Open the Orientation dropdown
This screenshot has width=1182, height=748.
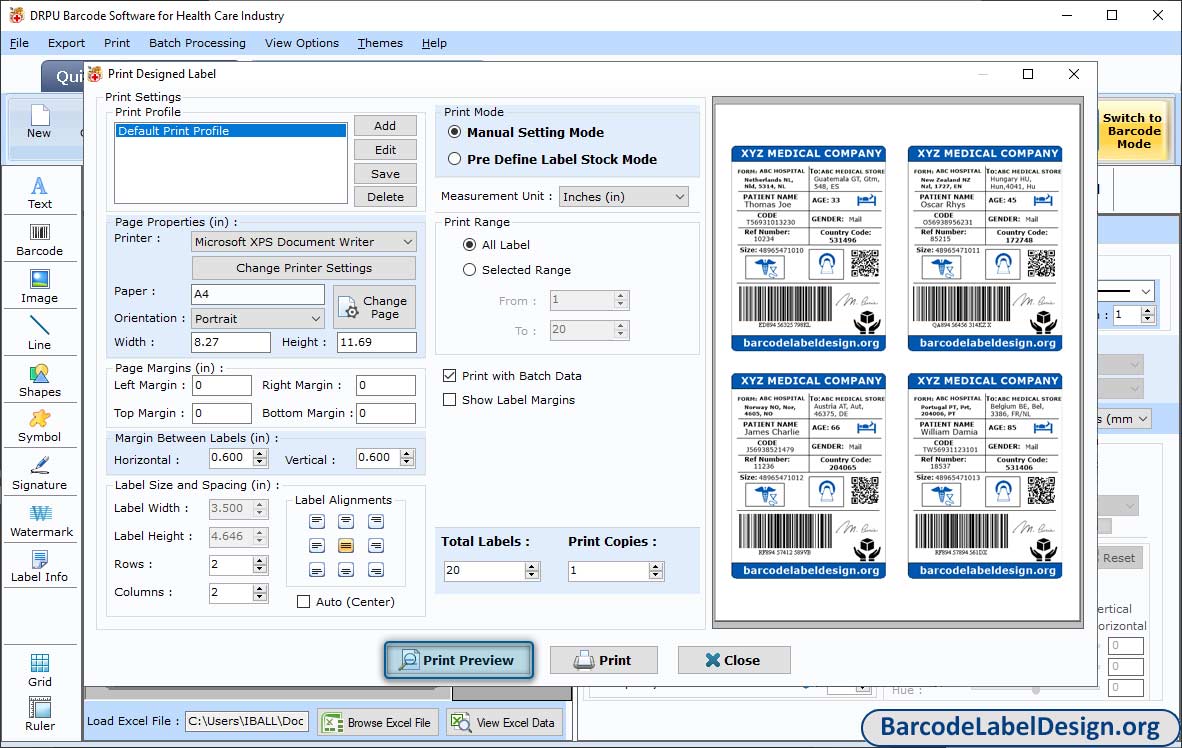(x=258, y=319)
